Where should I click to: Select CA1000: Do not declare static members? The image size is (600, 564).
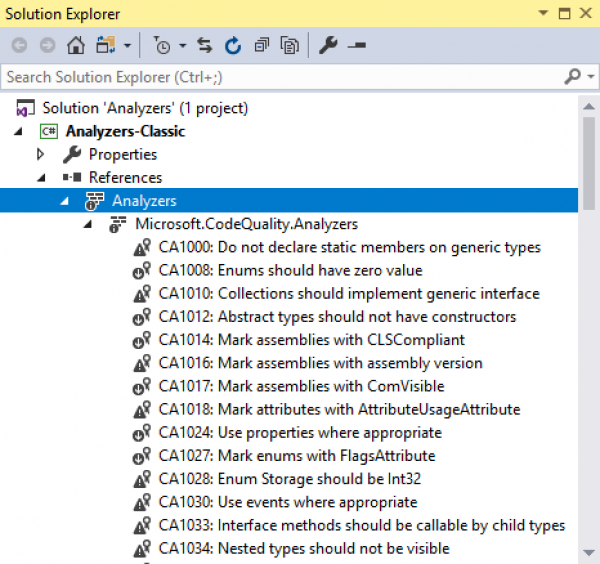(349, 247)
